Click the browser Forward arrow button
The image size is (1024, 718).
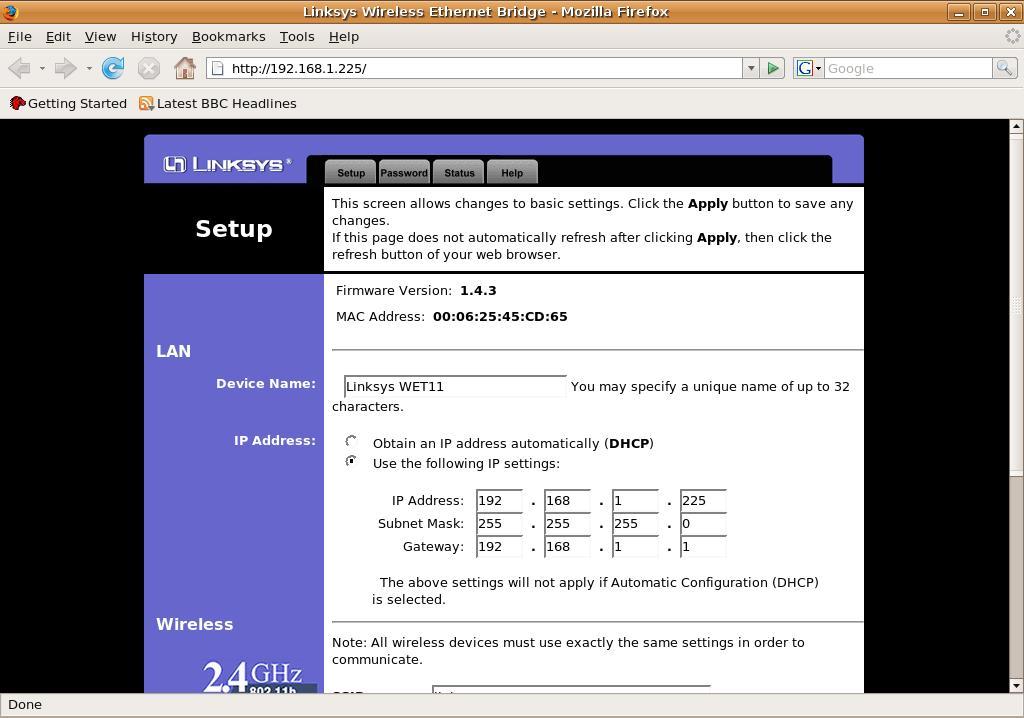coord(65,68)
